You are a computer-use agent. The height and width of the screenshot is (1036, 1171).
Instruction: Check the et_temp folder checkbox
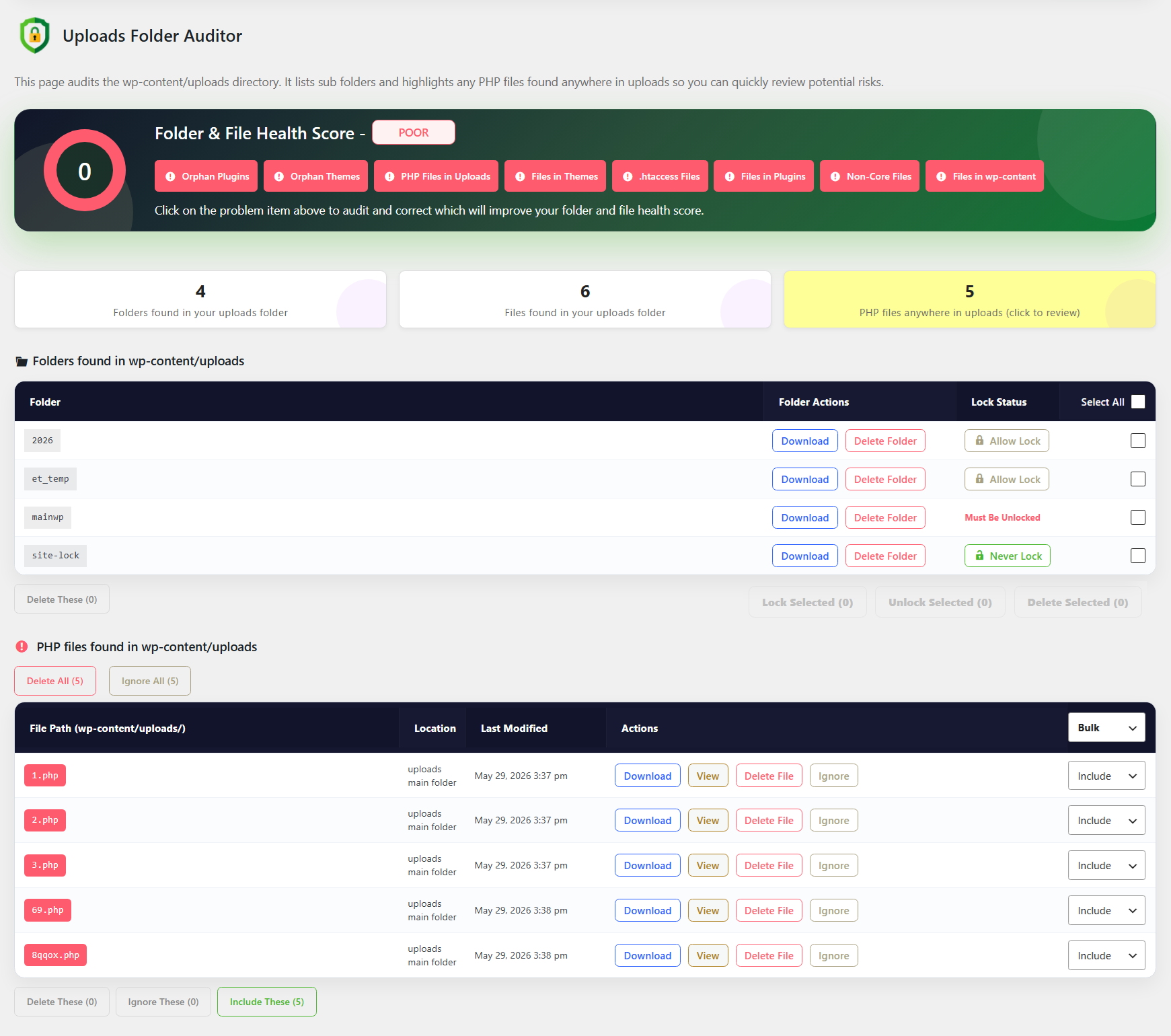1138,479
